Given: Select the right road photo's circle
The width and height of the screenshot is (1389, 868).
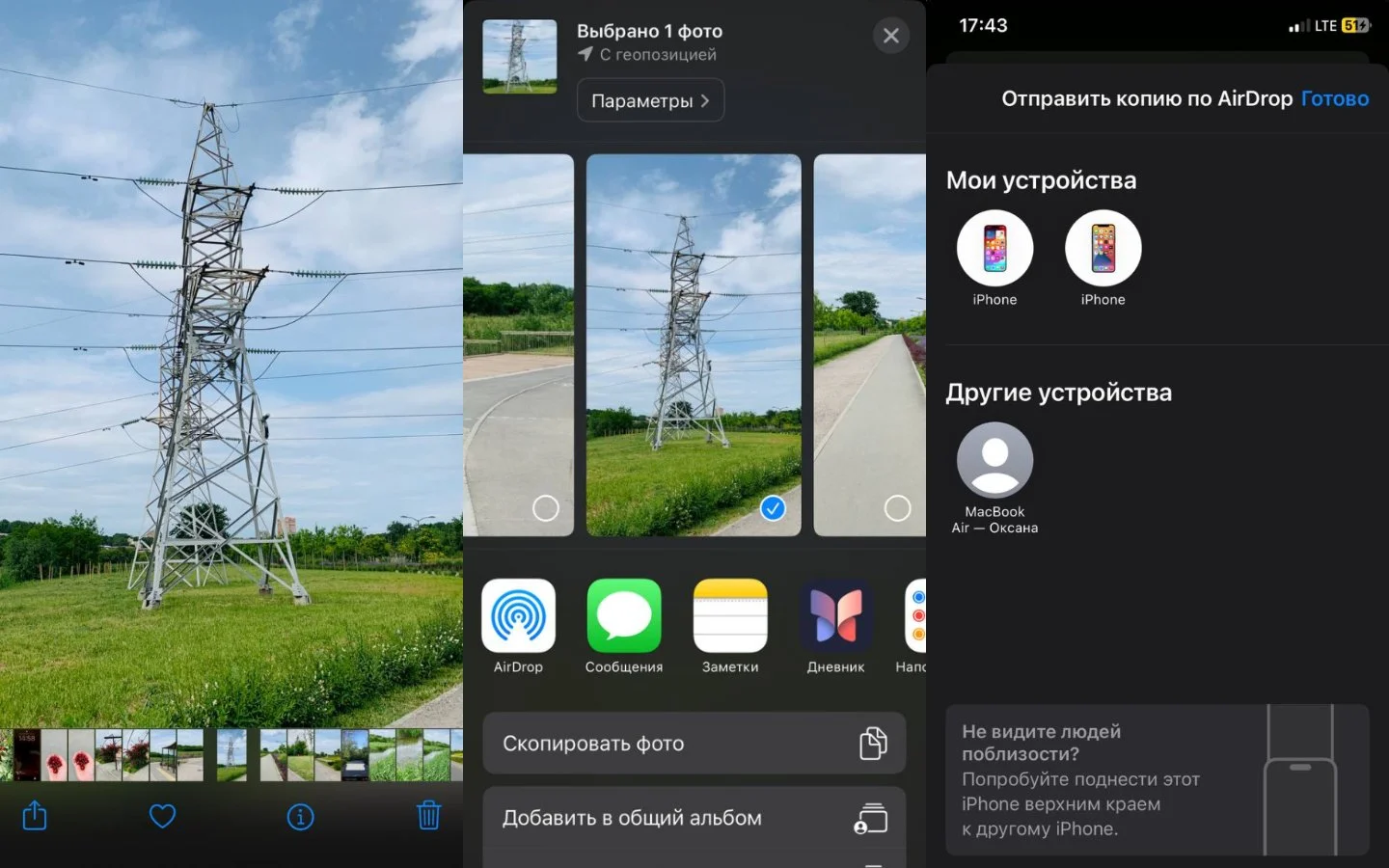Looking at the screenshot, I should (898, 508).
